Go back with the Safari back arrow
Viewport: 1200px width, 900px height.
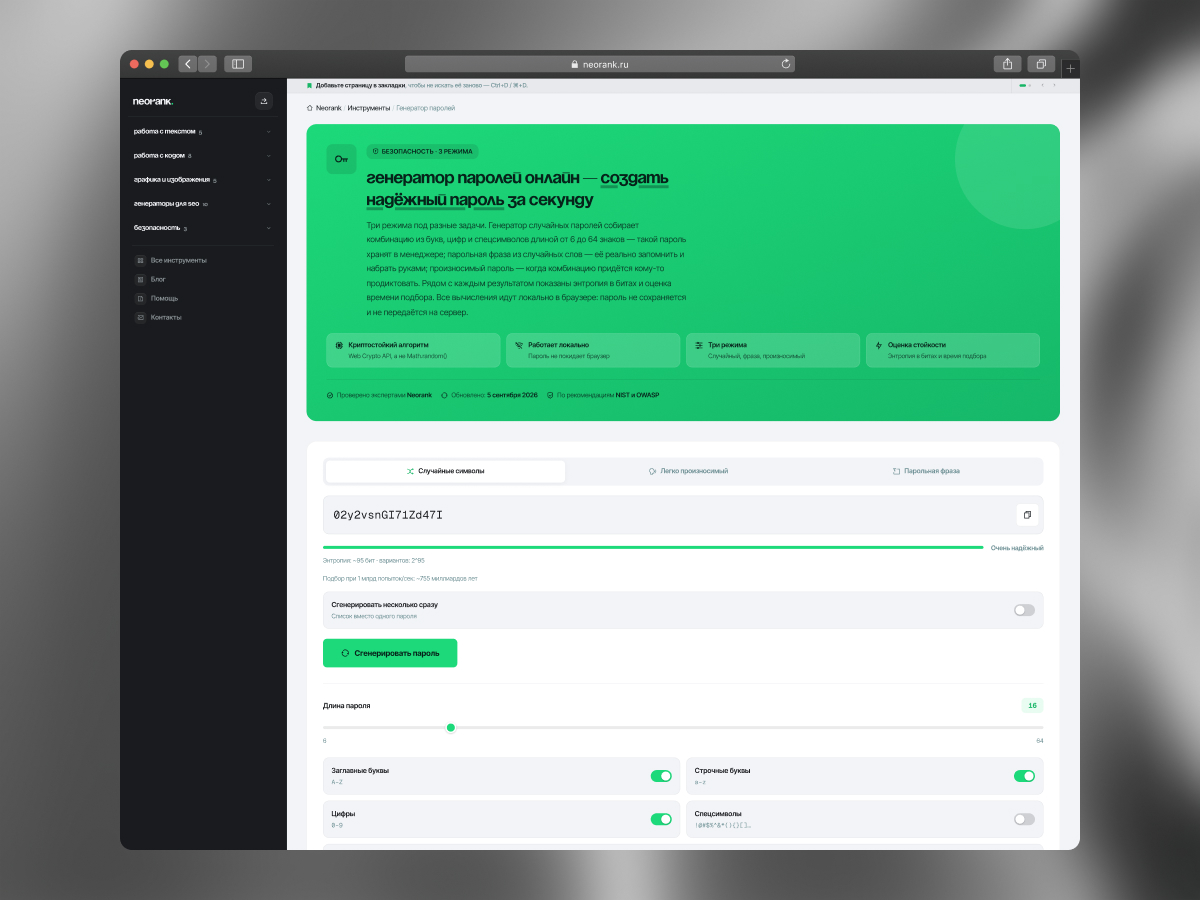(188, 64)
